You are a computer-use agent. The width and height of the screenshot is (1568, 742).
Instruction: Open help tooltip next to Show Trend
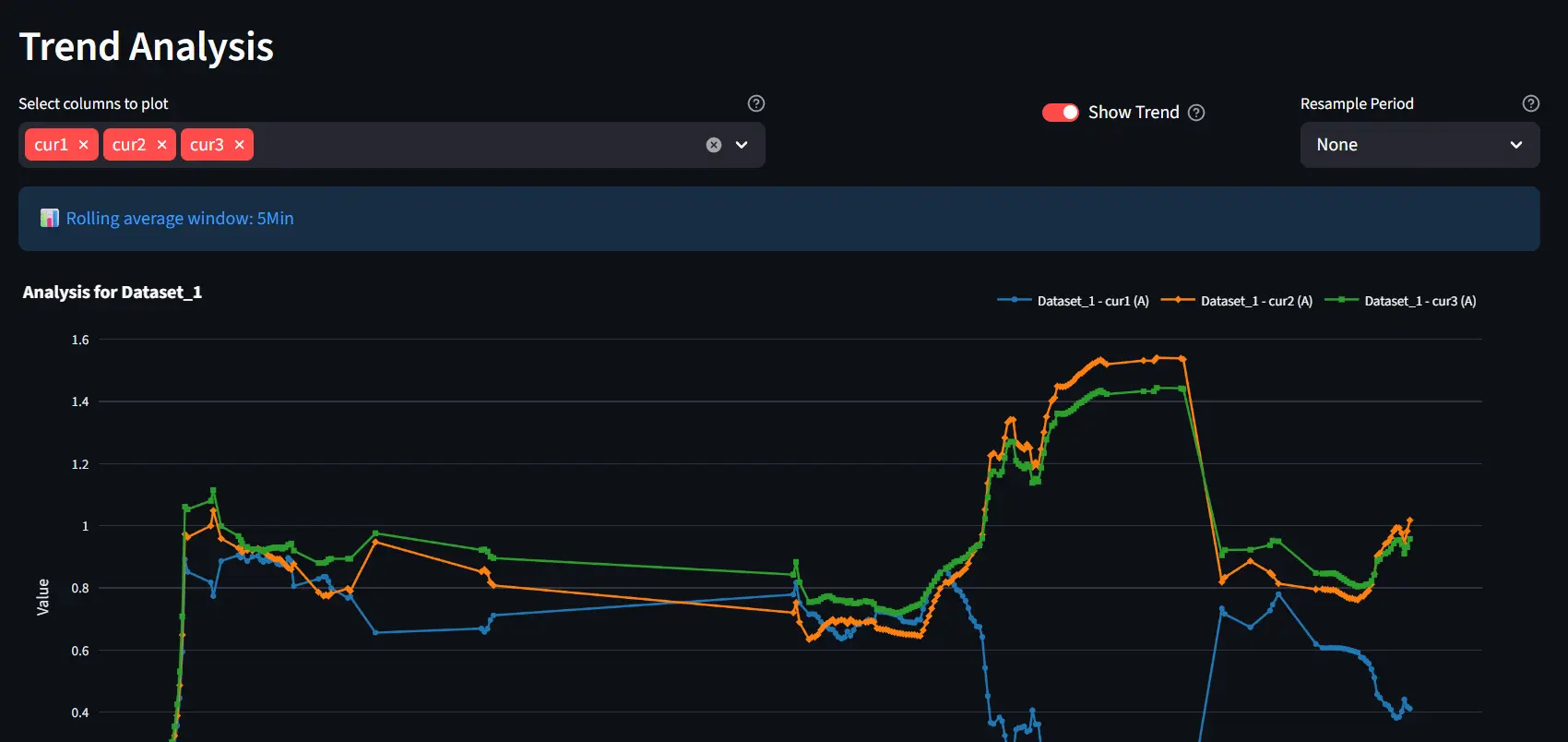[1196, 113]
